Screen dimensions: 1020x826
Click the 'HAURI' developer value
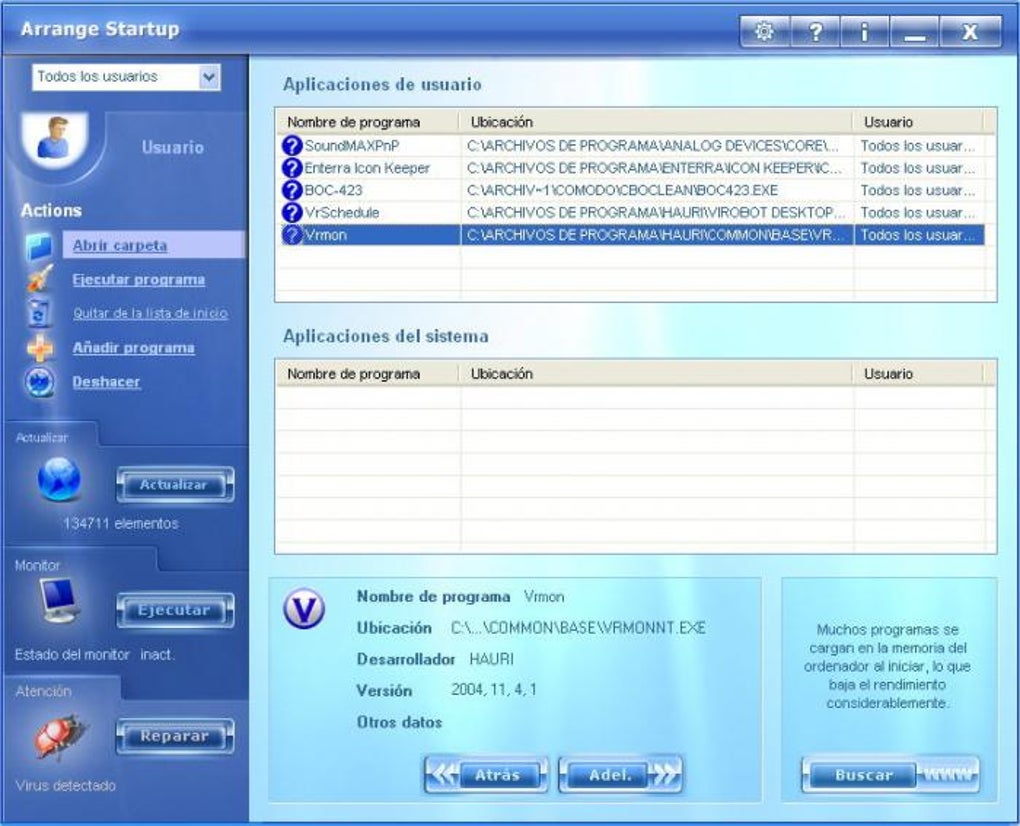click(x=491, y=659)
